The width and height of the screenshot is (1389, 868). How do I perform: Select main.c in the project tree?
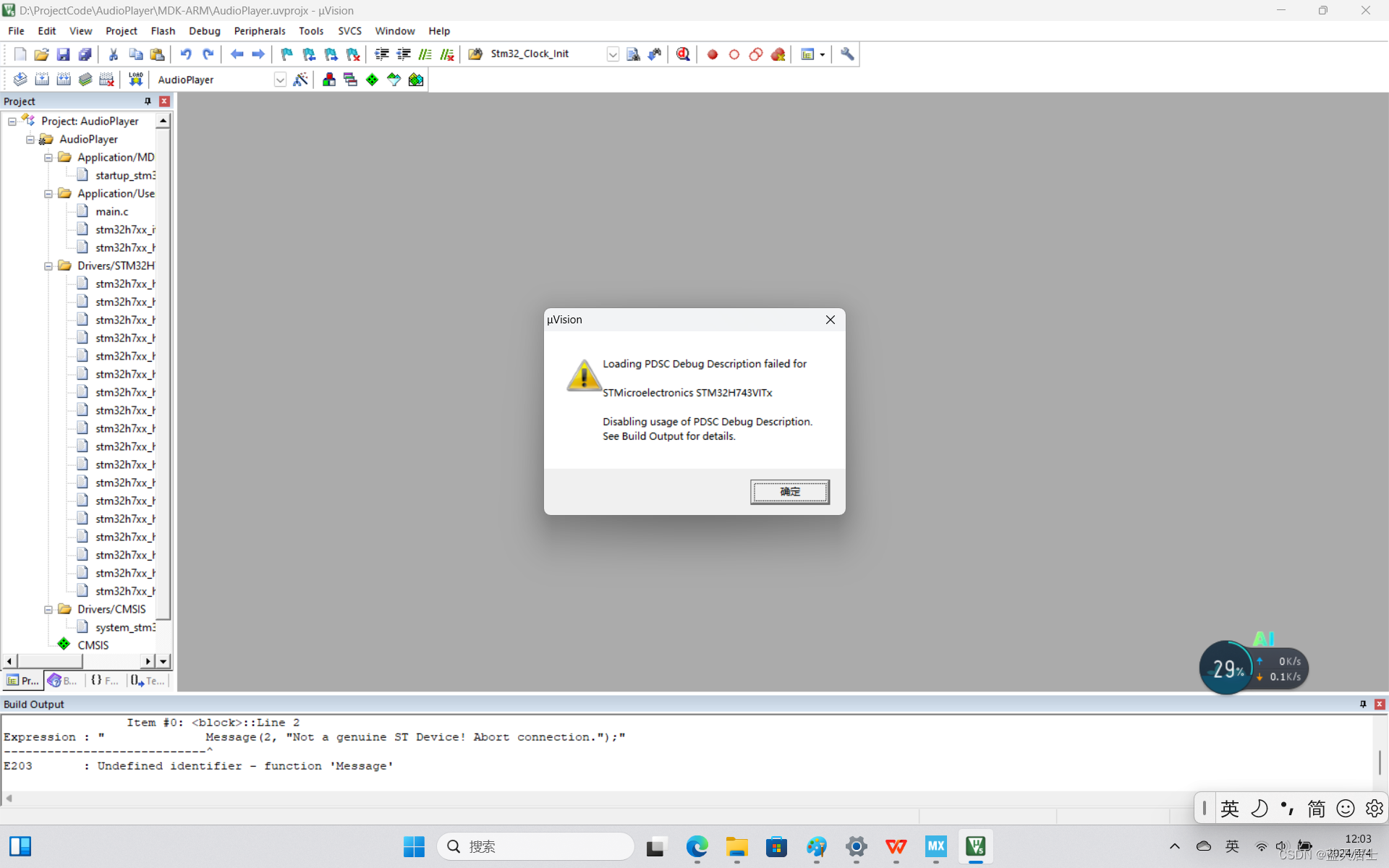tap(112, 211)
